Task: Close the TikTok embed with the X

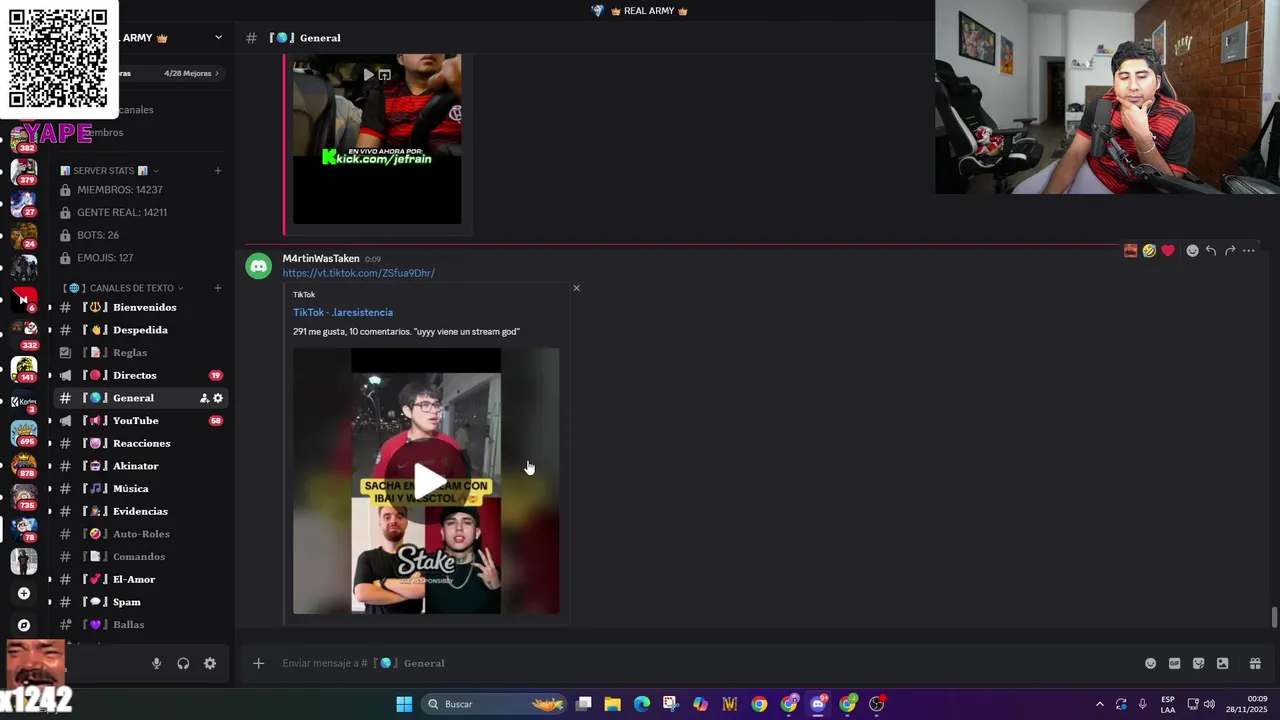Action: [x=576, y=288]
